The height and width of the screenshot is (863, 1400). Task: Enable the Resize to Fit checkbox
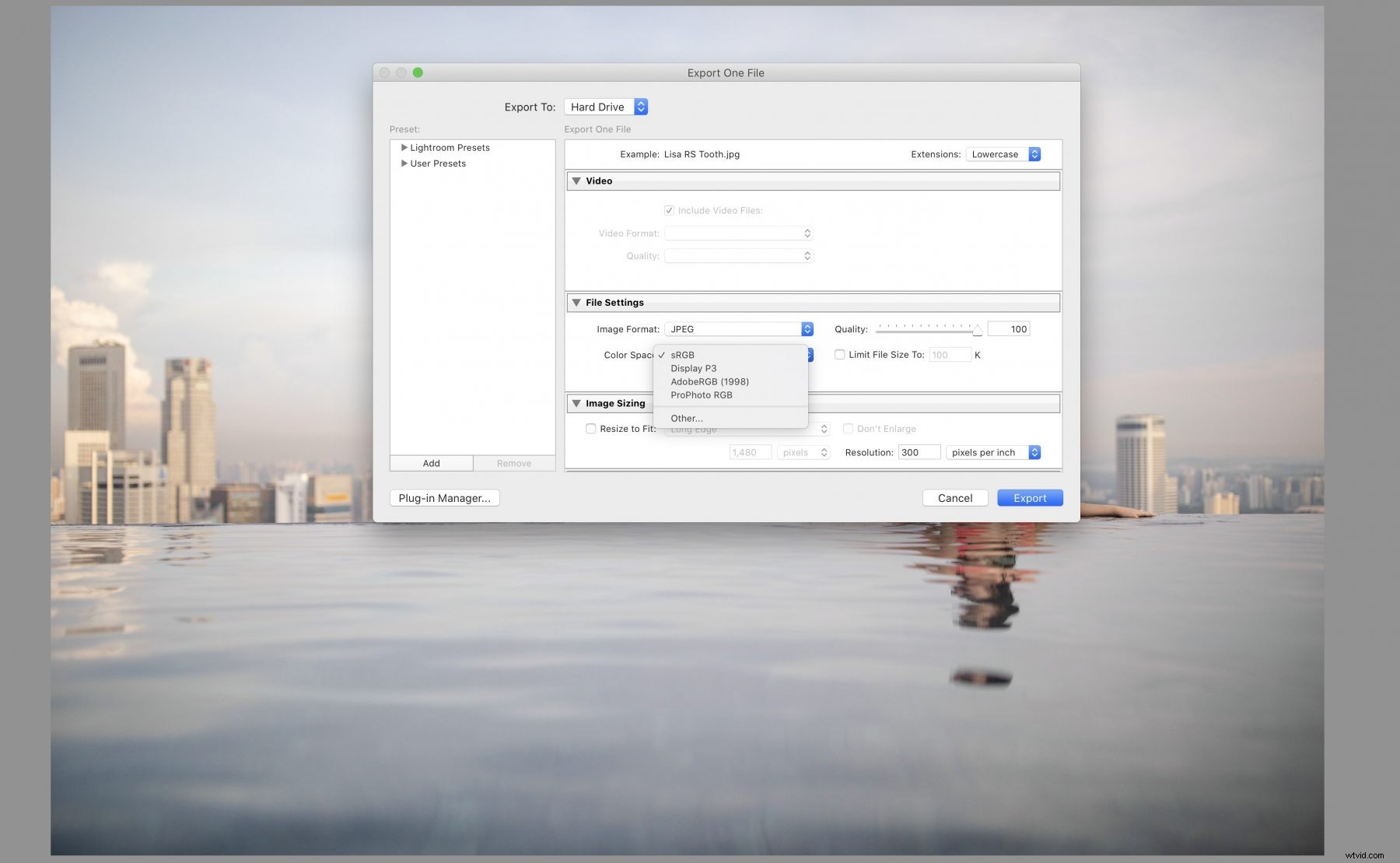(x=591, y=429)
